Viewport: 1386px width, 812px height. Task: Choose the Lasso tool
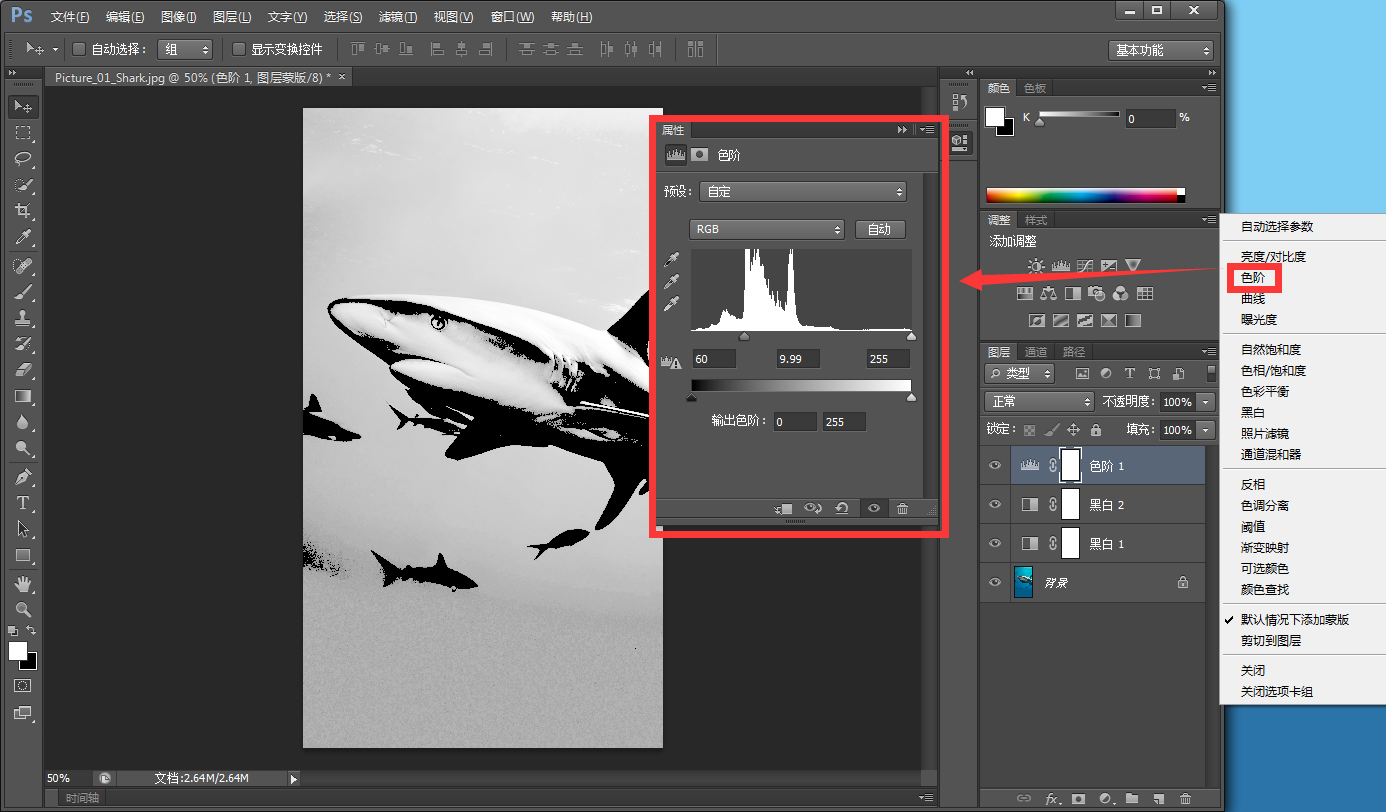pos(23,159)
